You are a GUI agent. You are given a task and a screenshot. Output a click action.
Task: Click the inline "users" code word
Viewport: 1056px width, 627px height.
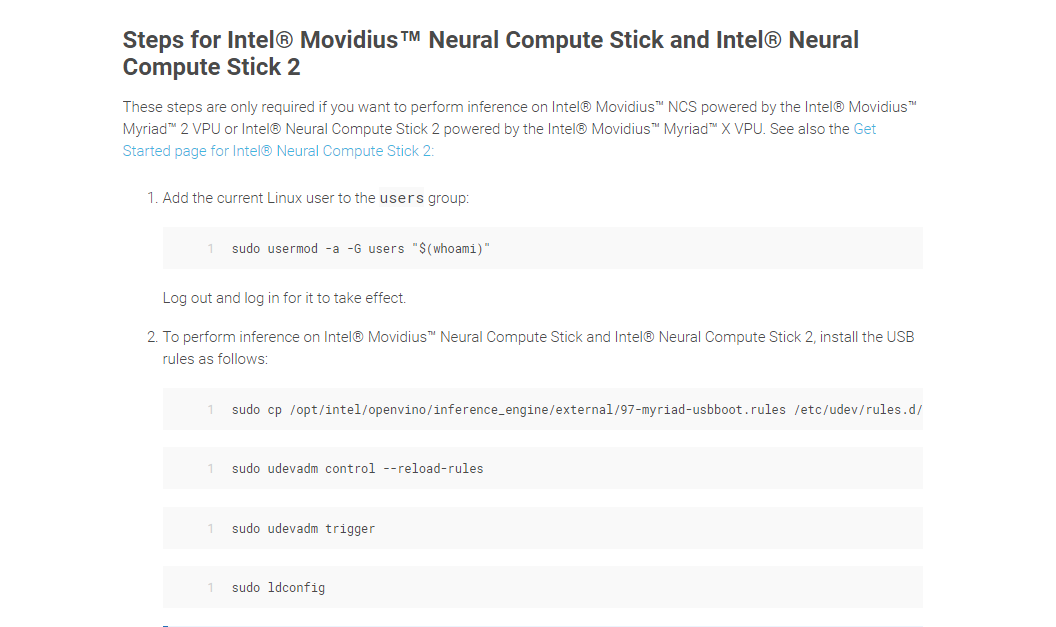402,198
